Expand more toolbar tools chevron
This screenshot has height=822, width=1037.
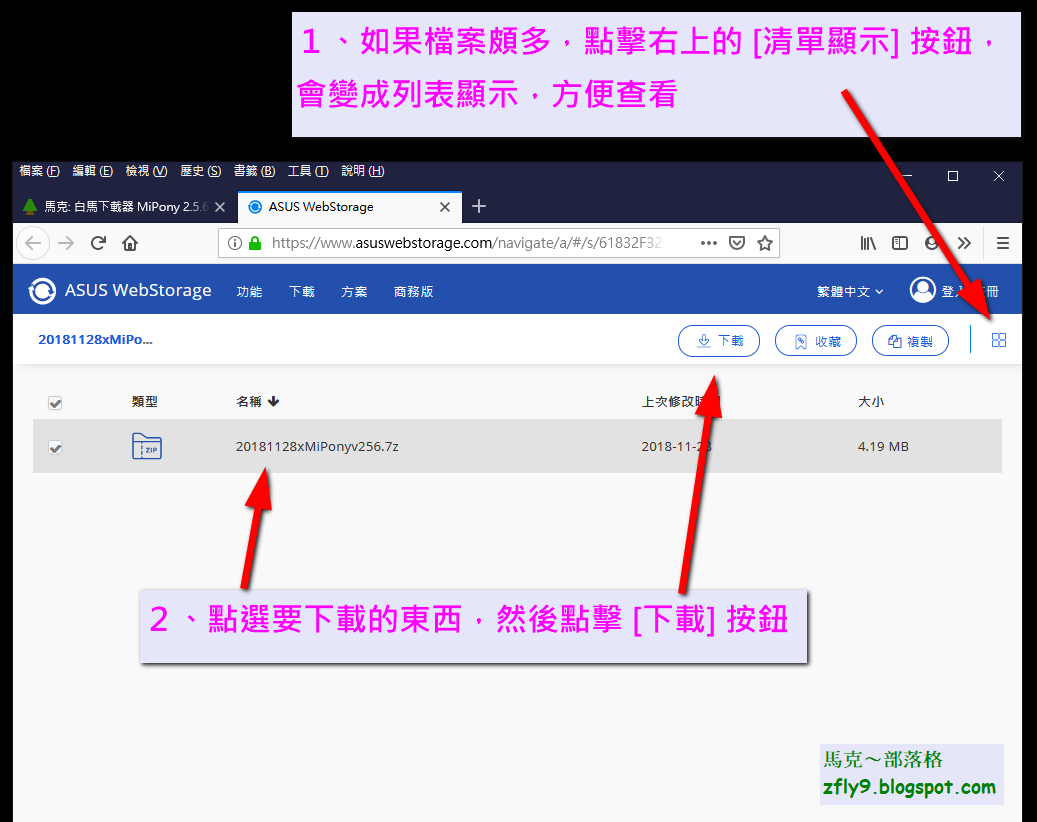pyautogui.click(x=964, y=243)
